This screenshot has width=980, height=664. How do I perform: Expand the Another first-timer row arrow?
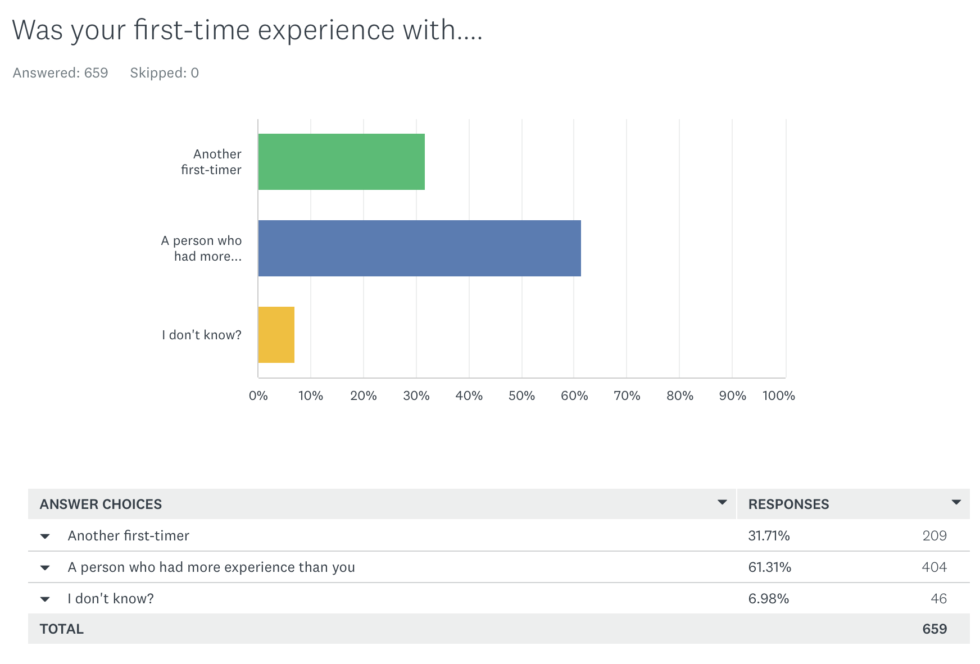45,536
